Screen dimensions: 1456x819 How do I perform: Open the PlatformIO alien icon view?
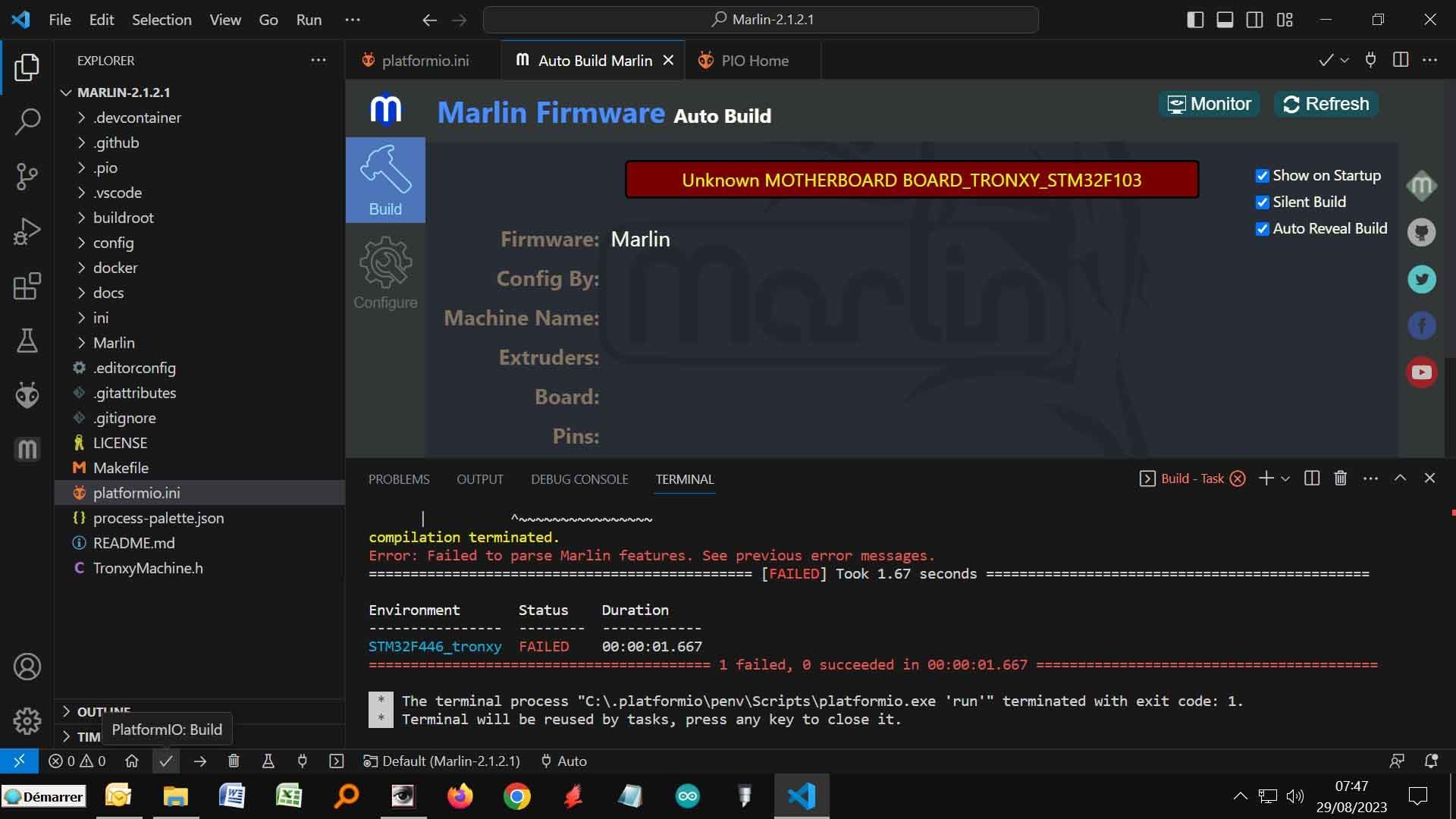(x=27, y=395)
